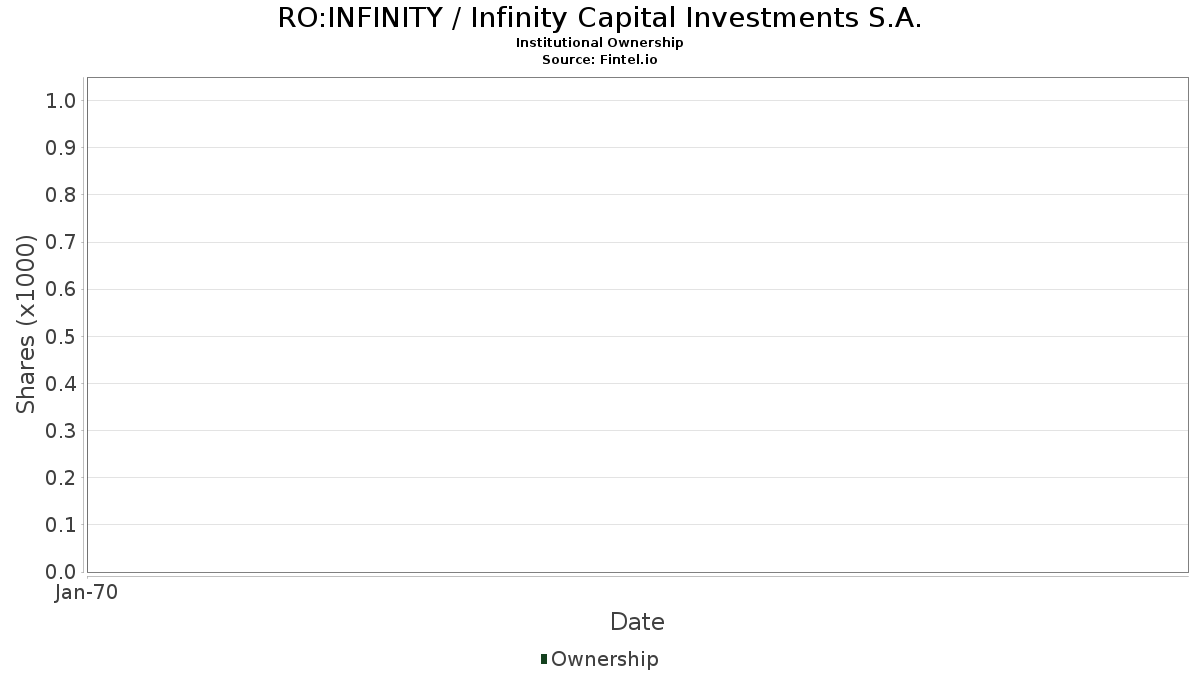Select the Jan-70 x-axis tick label
Viewport: 1200px width, 675px height.
(x=87, y=592)
